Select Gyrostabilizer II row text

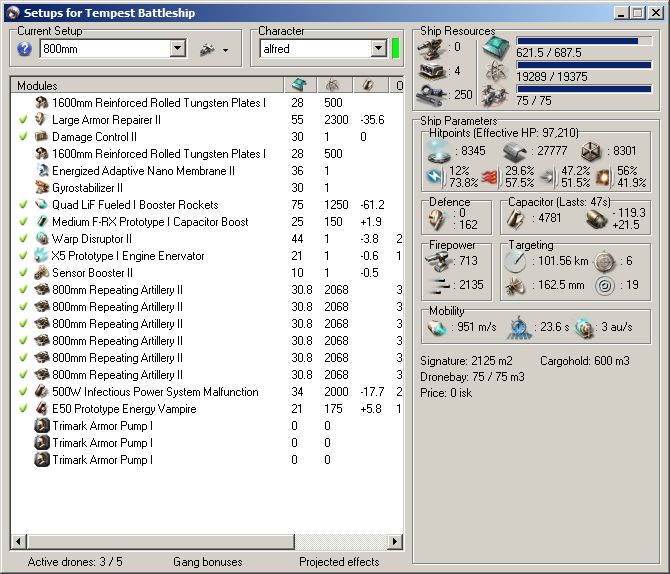click(x=87, y=188)
